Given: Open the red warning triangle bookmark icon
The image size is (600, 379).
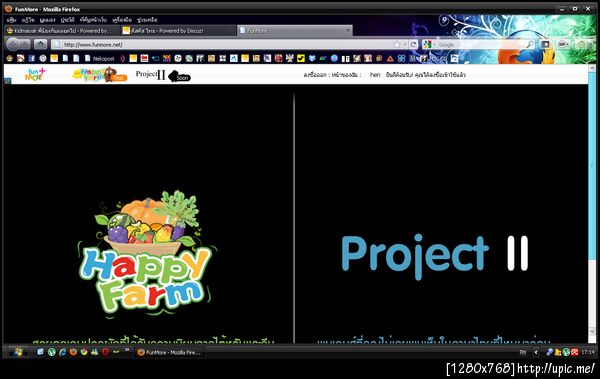Looking at the screenshot, I should [390, 58].
